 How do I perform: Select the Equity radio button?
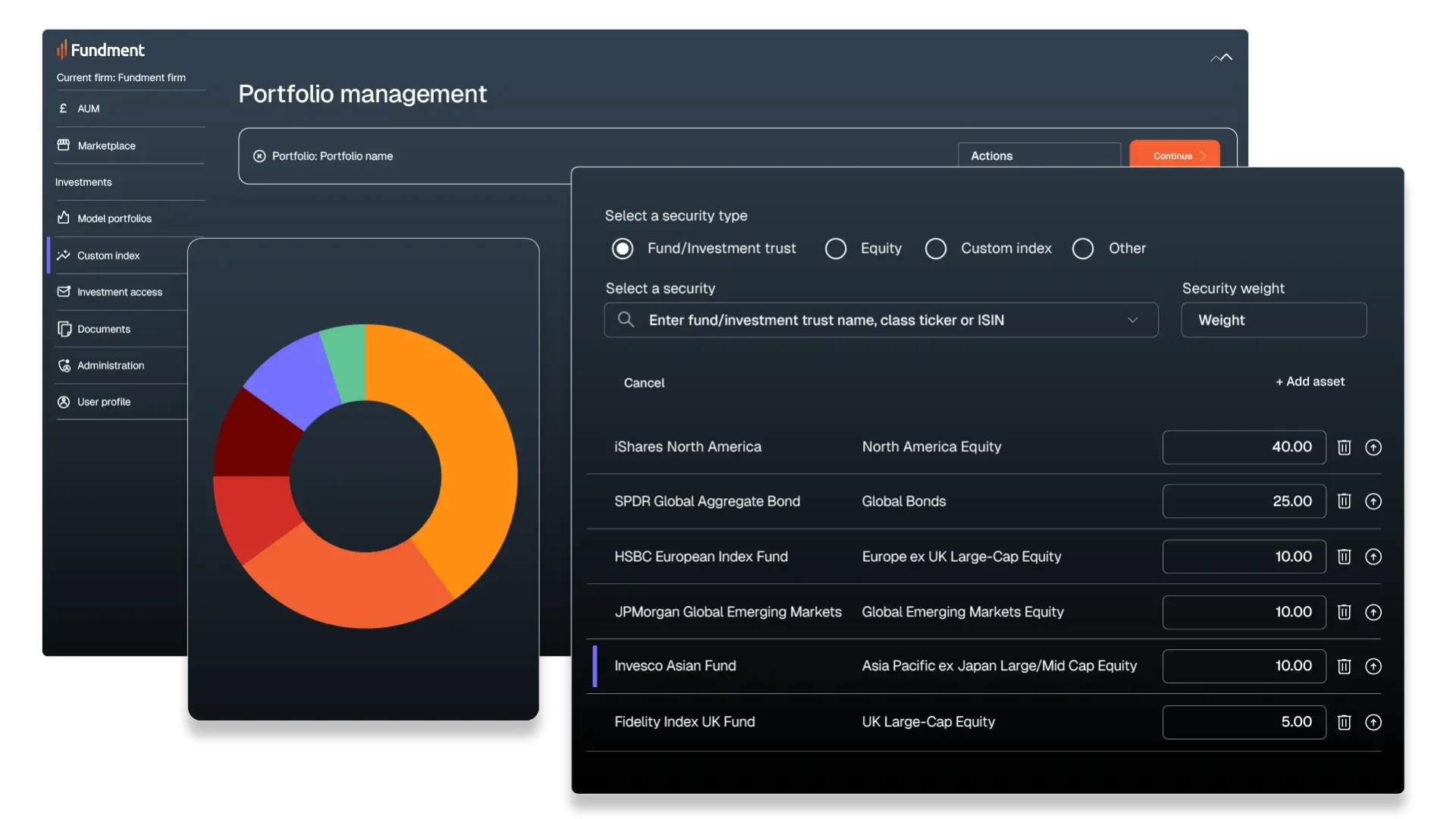[836, 249]
